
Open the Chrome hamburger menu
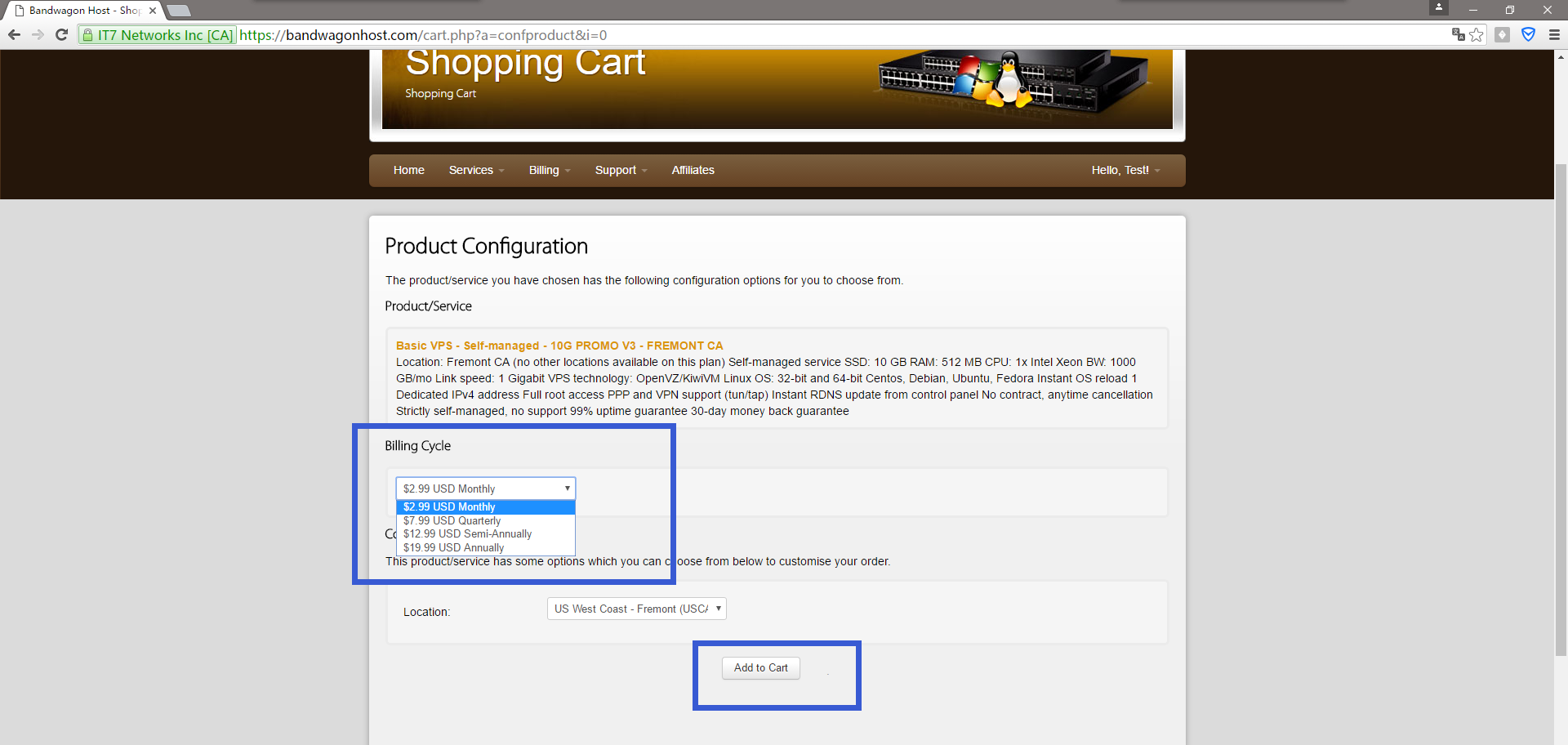click(x=1554, y=34)
